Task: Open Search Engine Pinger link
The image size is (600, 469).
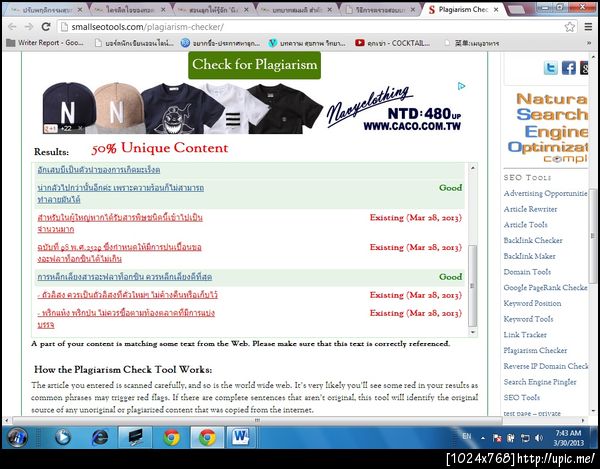Action: coord(540,381)
